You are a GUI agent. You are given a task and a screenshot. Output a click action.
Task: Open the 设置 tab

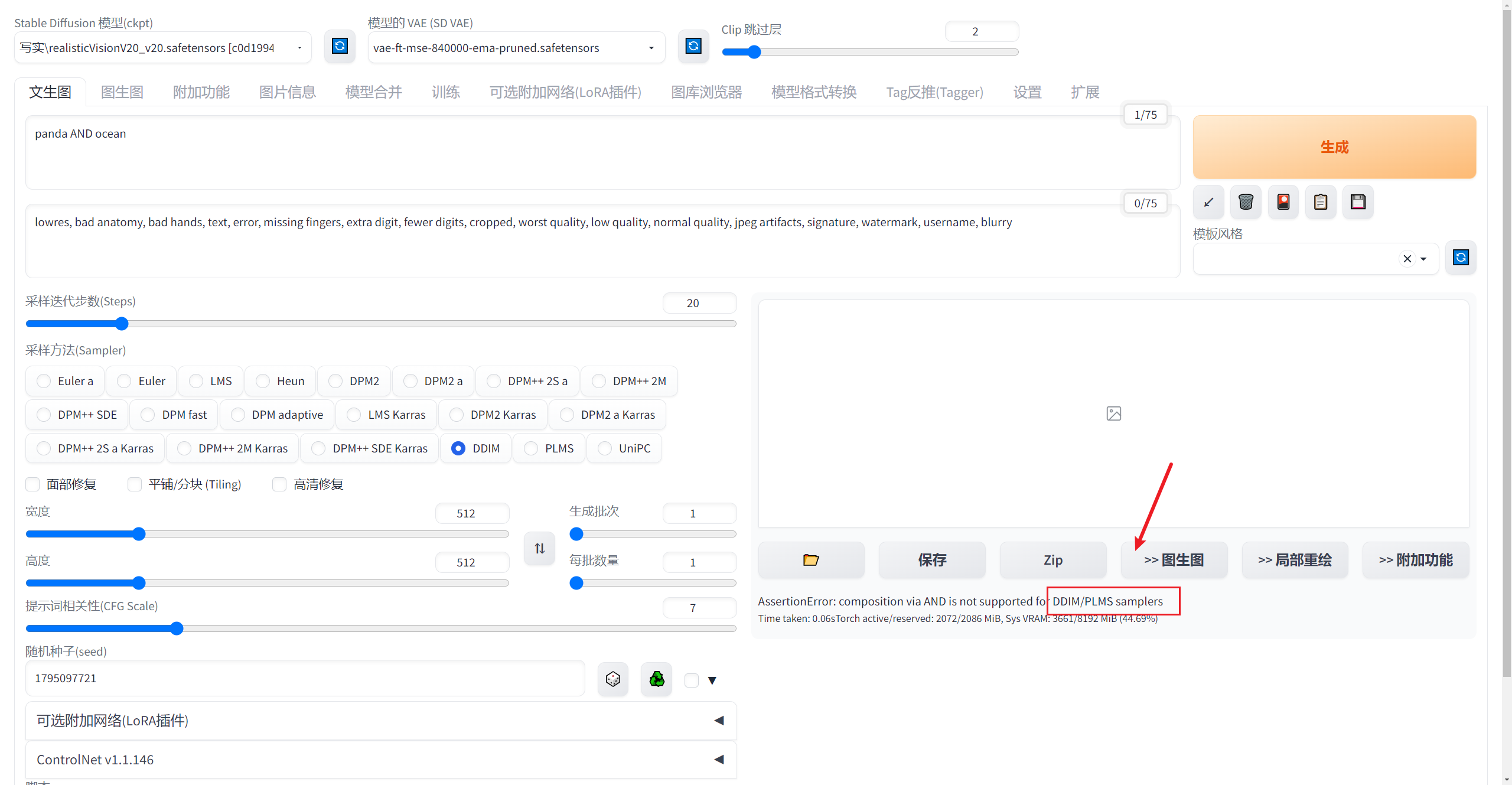tap(1027, 92)
